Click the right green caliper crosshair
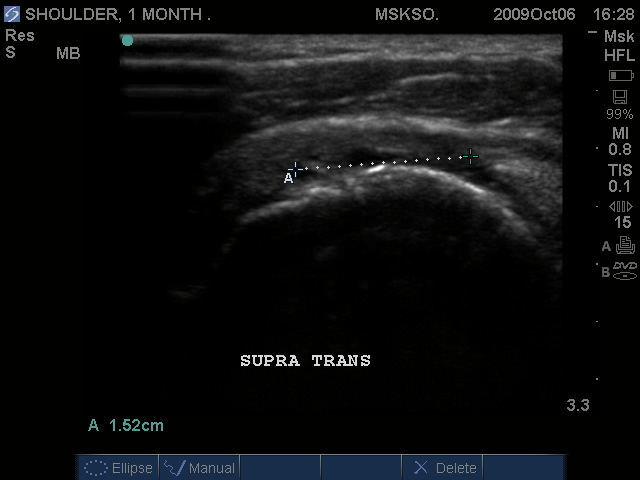 click(471, 156)
